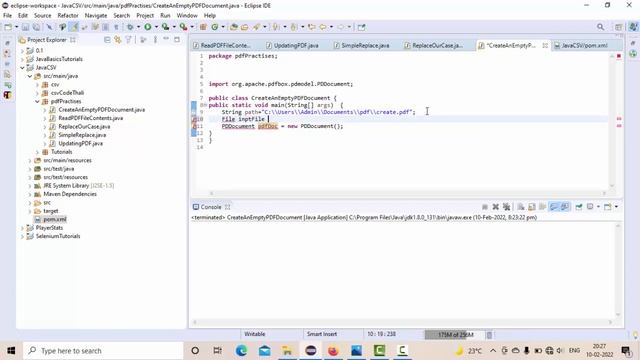Screen dimensions: 640x360
Task: Click Collapse All in Project Explorer
Action: pos(107,40)
